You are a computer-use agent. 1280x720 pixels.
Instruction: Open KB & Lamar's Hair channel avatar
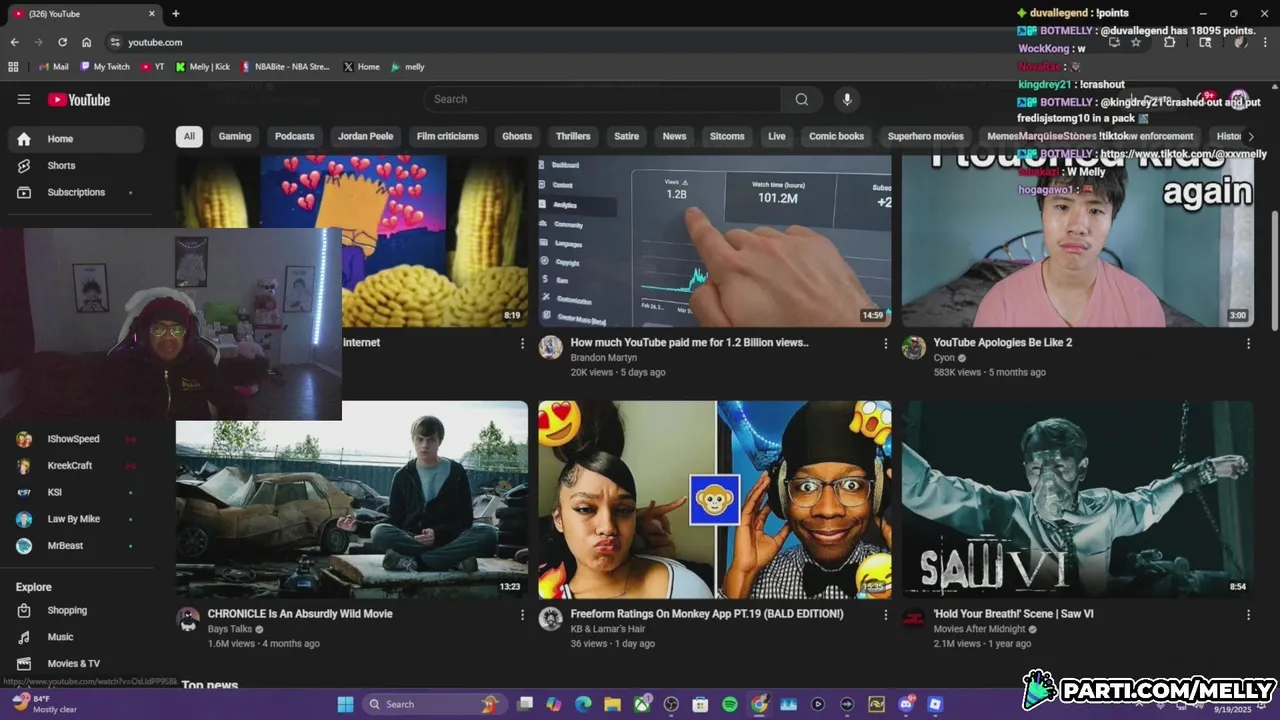(x=550, y=619)
